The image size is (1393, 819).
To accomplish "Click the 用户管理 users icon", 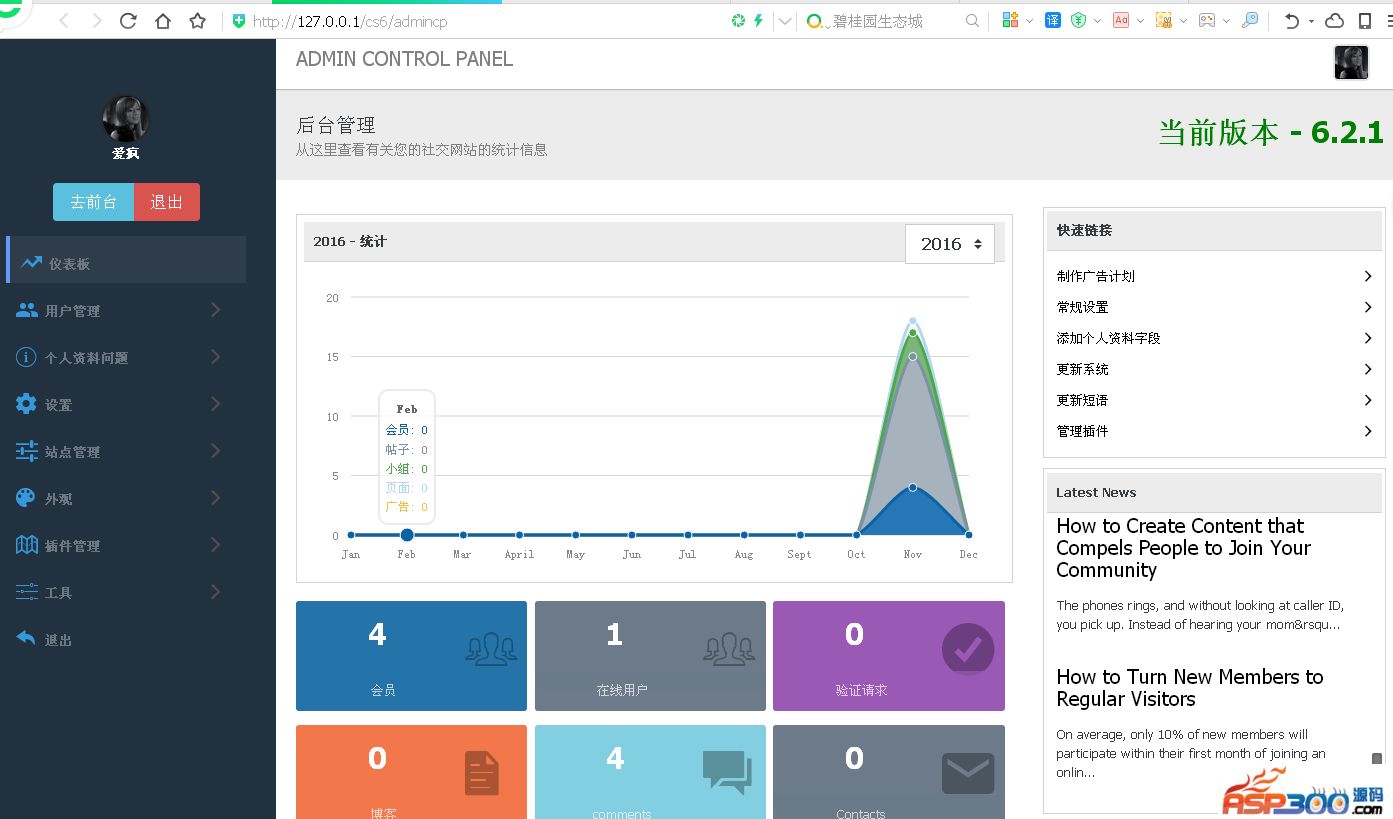I will pyautogui.click(x=27, y=310).
